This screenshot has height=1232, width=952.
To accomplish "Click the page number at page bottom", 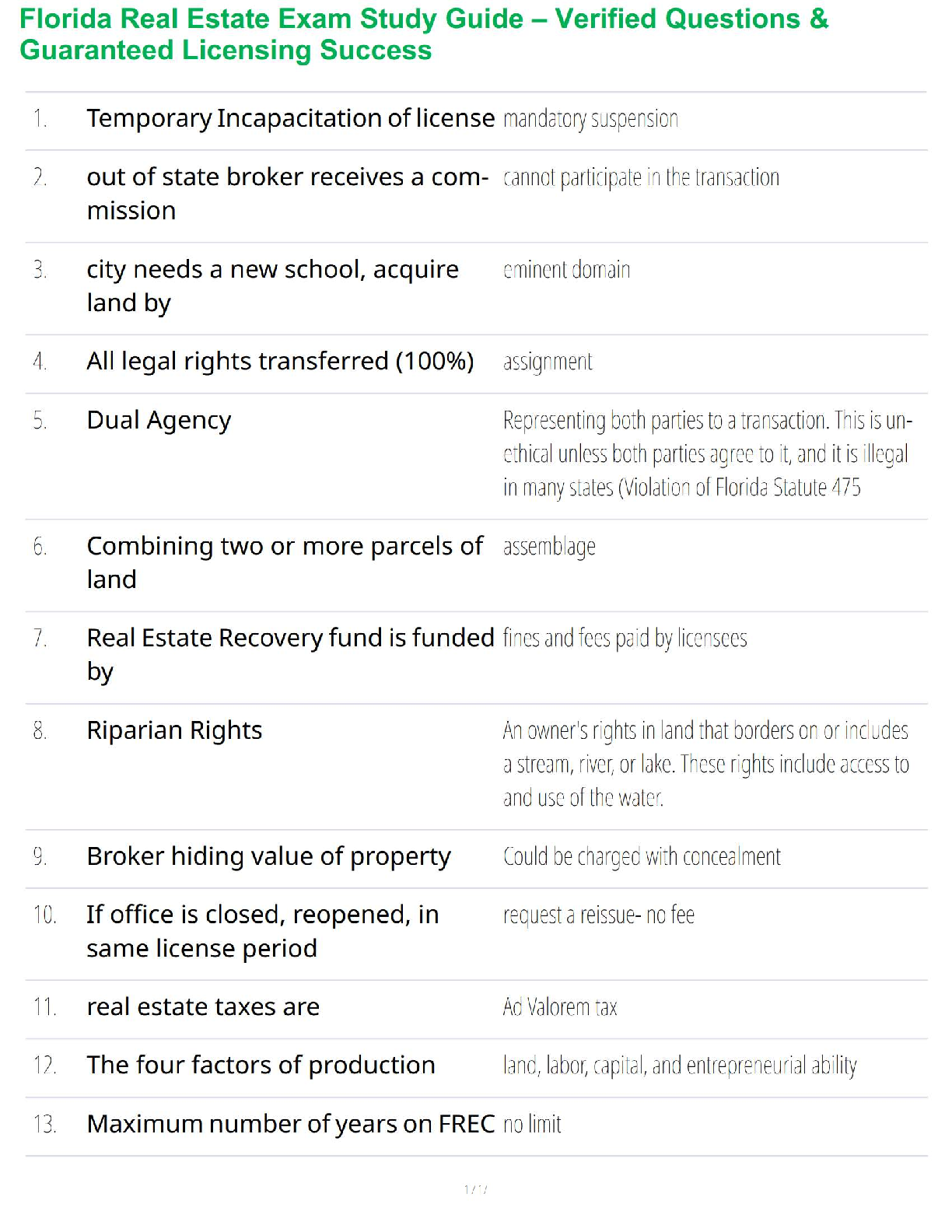I will [475, 1189].
